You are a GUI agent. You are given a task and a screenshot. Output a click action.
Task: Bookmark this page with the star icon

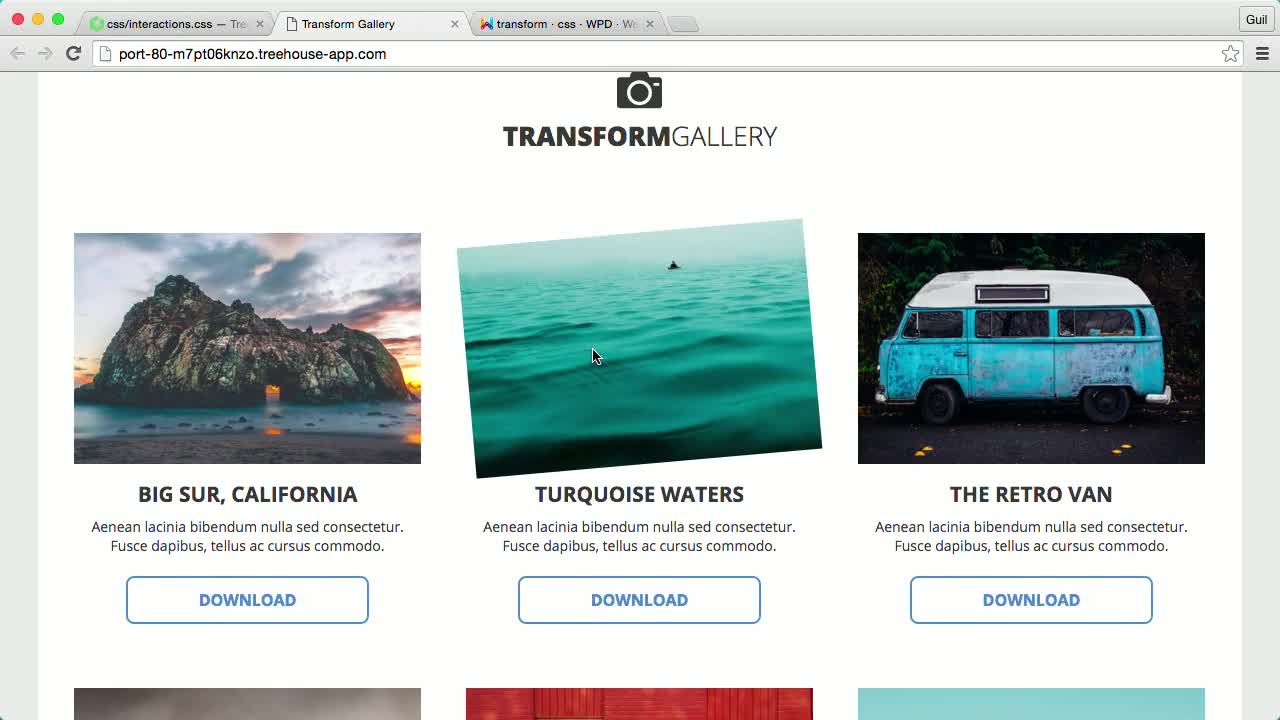[x=1230, y=54]
